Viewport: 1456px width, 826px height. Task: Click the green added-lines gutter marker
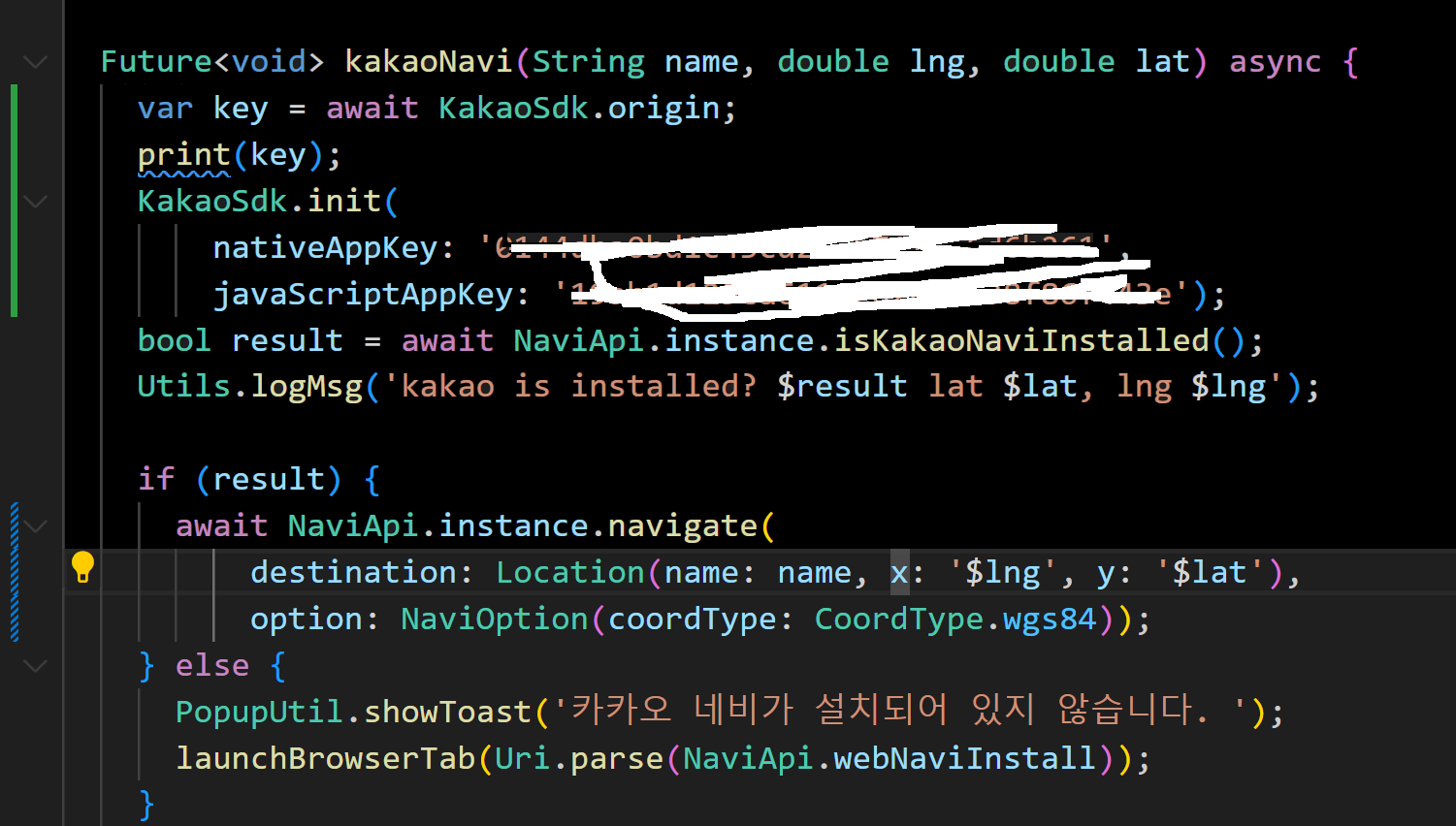click(14, 201)
